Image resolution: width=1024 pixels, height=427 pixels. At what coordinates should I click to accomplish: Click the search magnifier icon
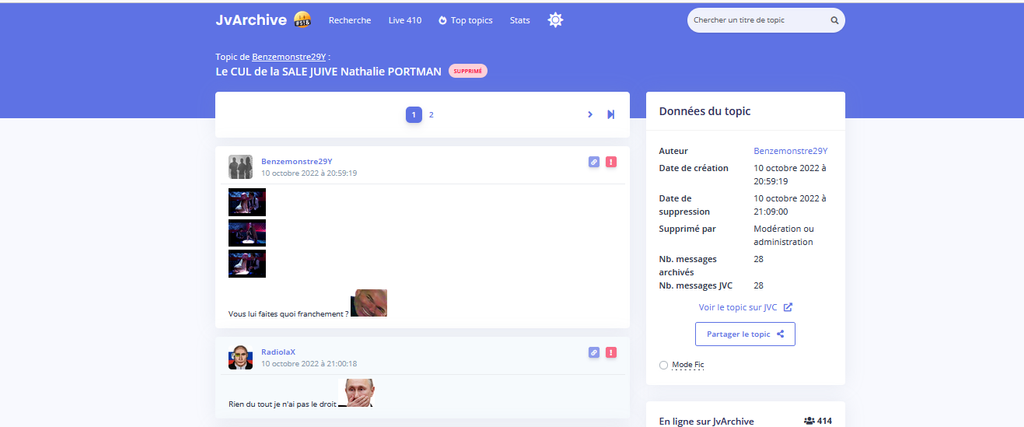pos(834,20)
